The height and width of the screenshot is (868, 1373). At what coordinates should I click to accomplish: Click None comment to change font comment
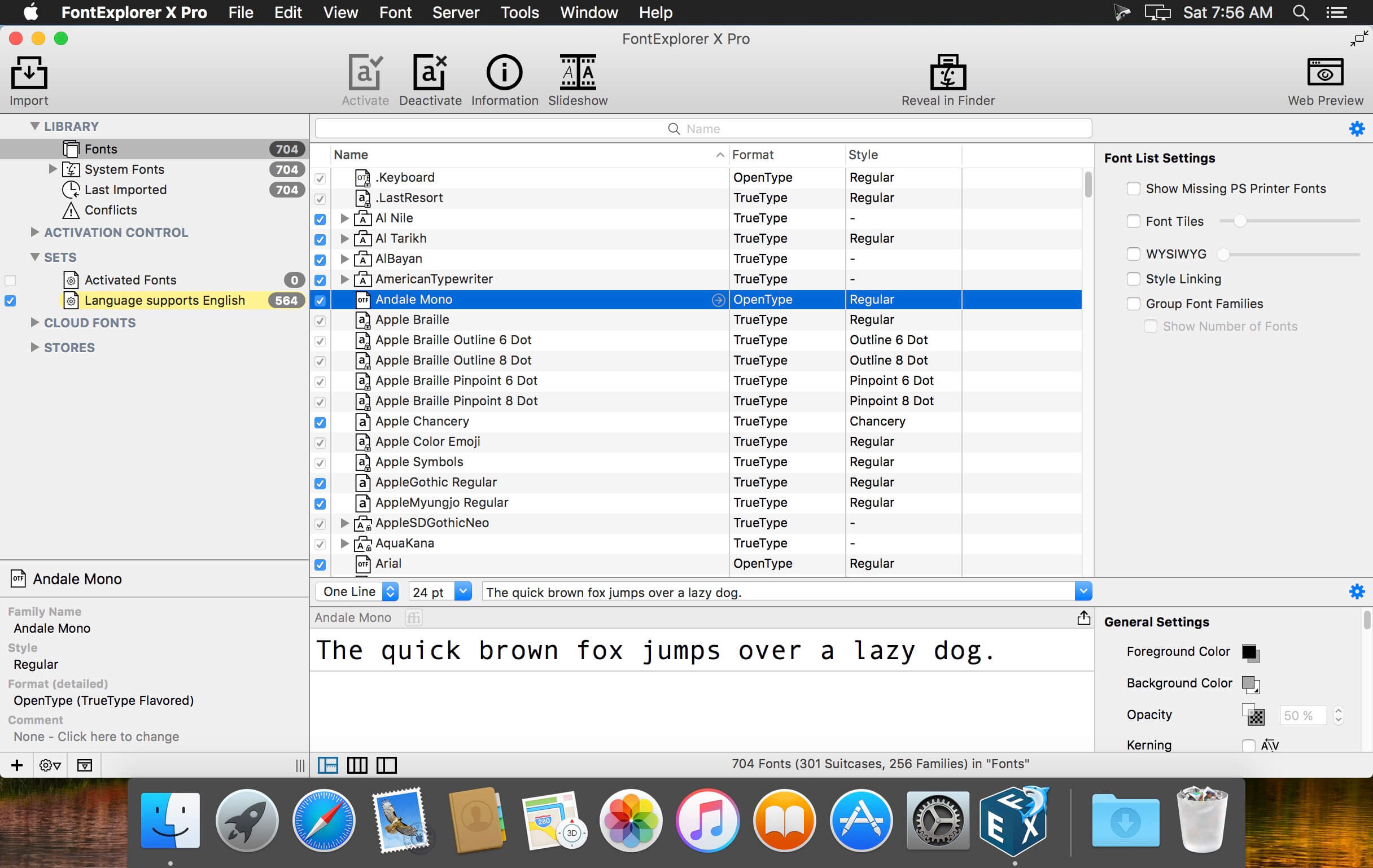coord(96,735)
